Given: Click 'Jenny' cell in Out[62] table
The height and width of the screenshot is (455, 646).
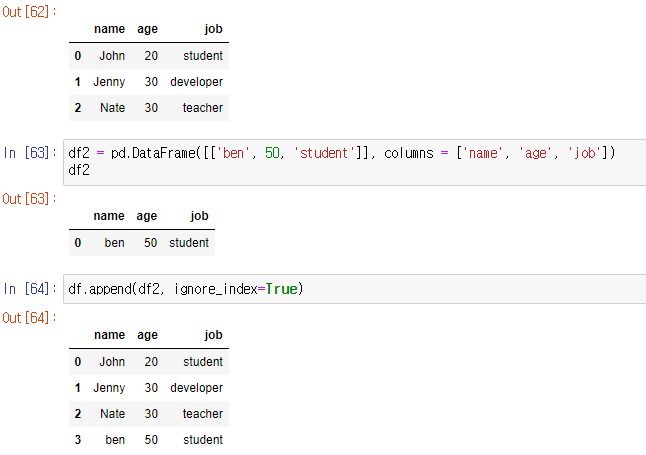Looking at the screenshot, I should [109, 82].
